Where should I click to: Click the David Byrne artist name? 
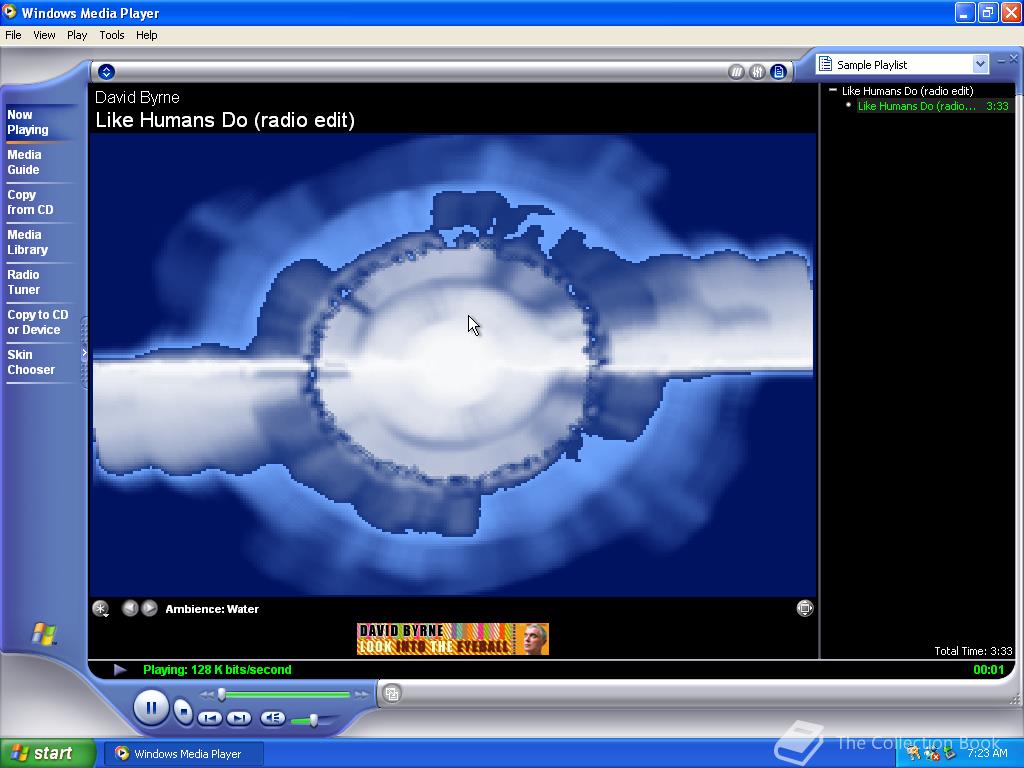(x=137, y=97)
